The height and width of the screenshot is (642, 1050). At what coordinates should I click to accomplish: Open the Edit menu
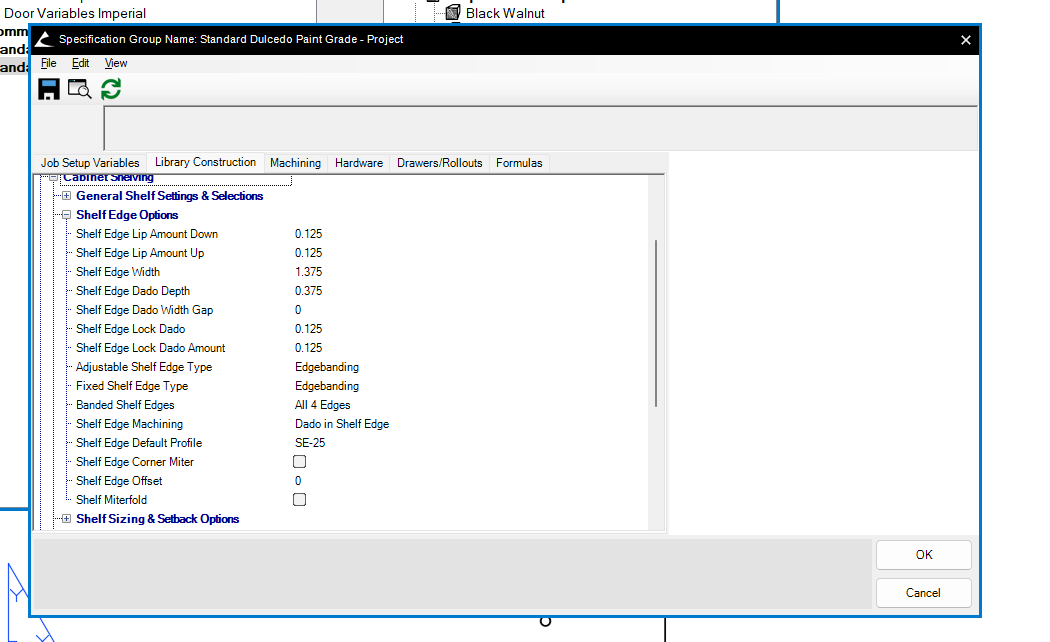80,63
